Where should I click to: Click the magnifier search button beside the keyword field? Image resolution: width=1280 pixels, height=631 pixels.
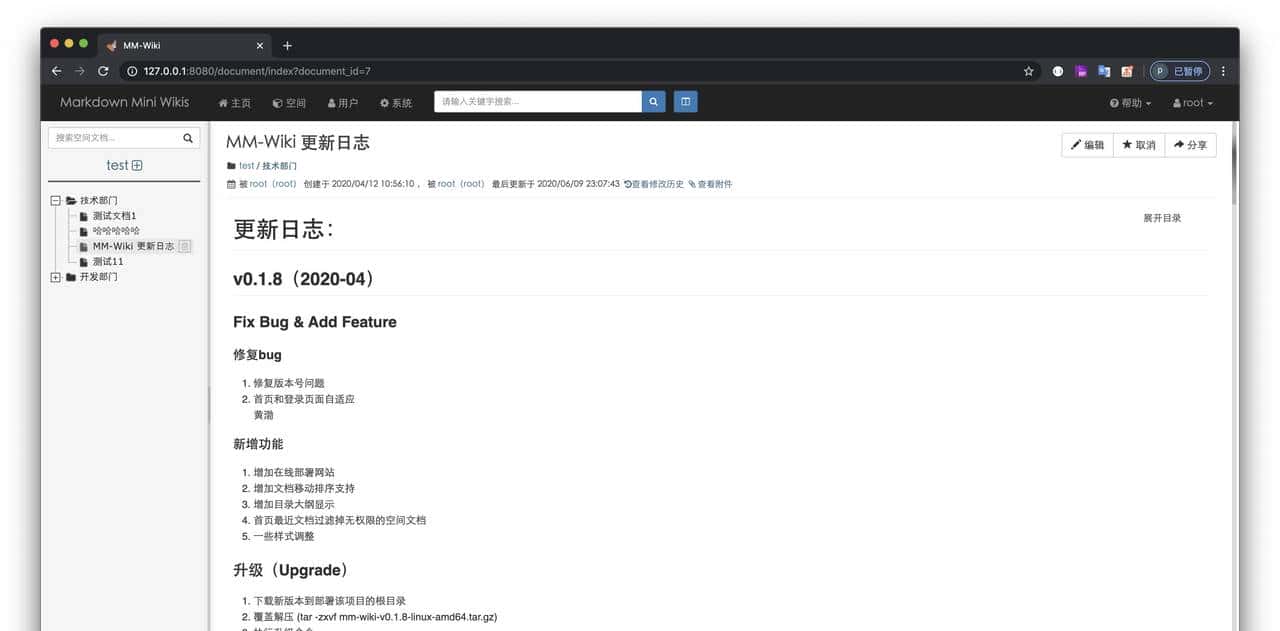click(x=653, y=101)
